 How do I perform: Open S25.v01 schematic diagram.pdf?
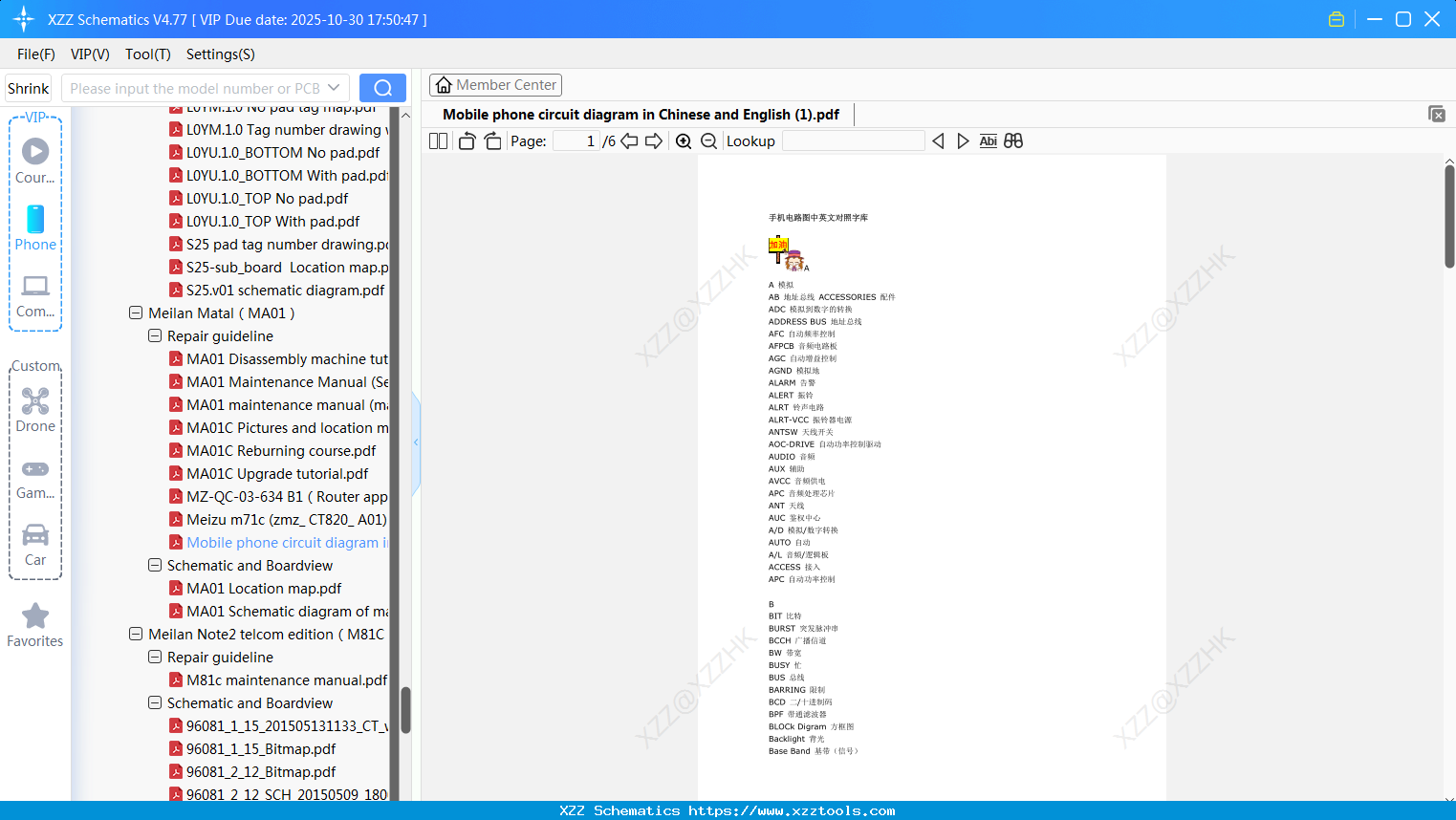[x=276, y=290]
